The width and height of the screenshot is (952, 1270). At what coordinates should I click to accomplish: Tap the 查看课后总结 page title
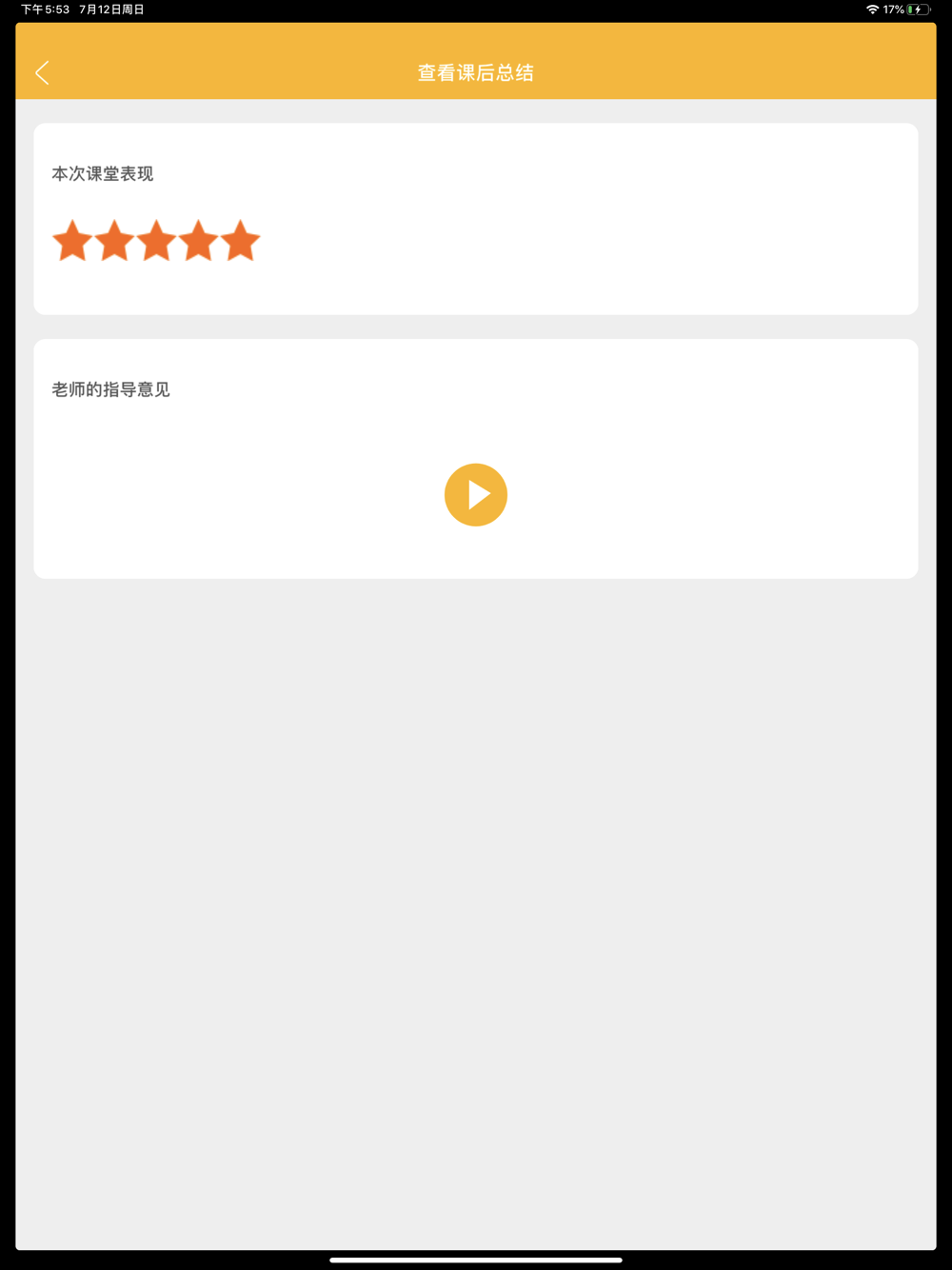[476, 73]
